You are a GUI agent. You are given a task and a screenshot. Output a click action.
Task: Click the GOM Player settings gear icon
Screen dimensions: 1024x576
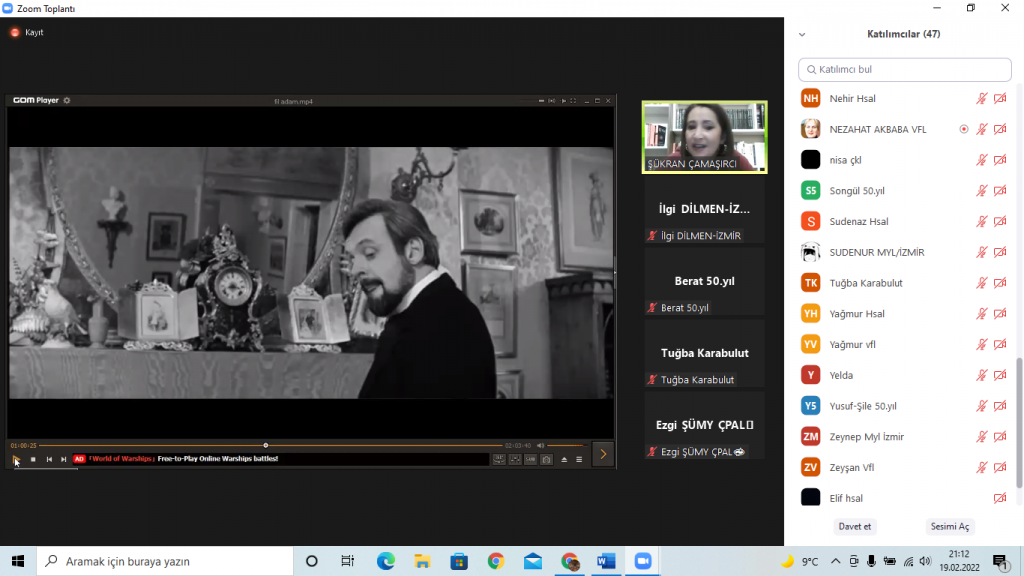[66, 100]
